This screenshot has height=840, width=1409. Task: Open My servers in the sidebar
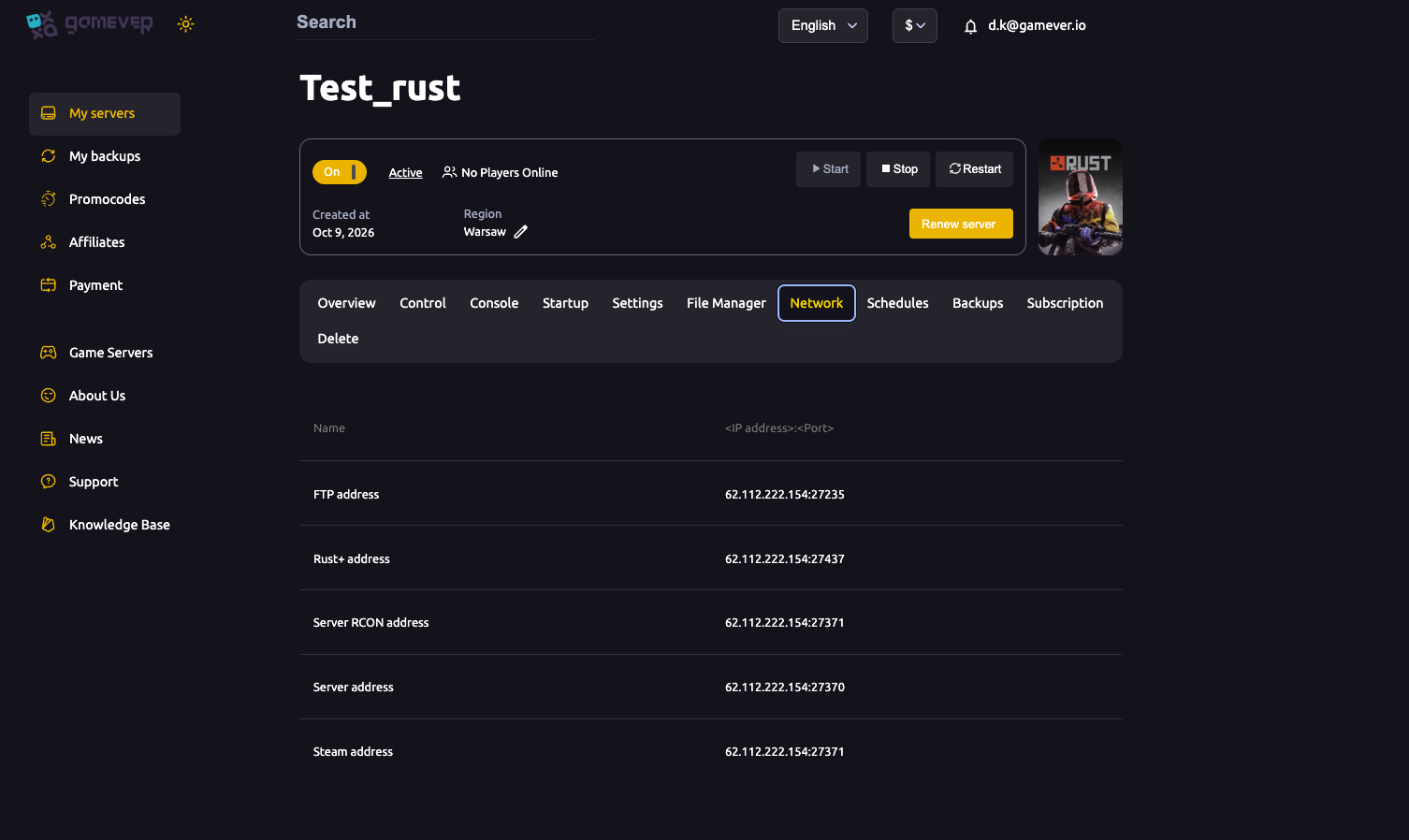point(105,114)
